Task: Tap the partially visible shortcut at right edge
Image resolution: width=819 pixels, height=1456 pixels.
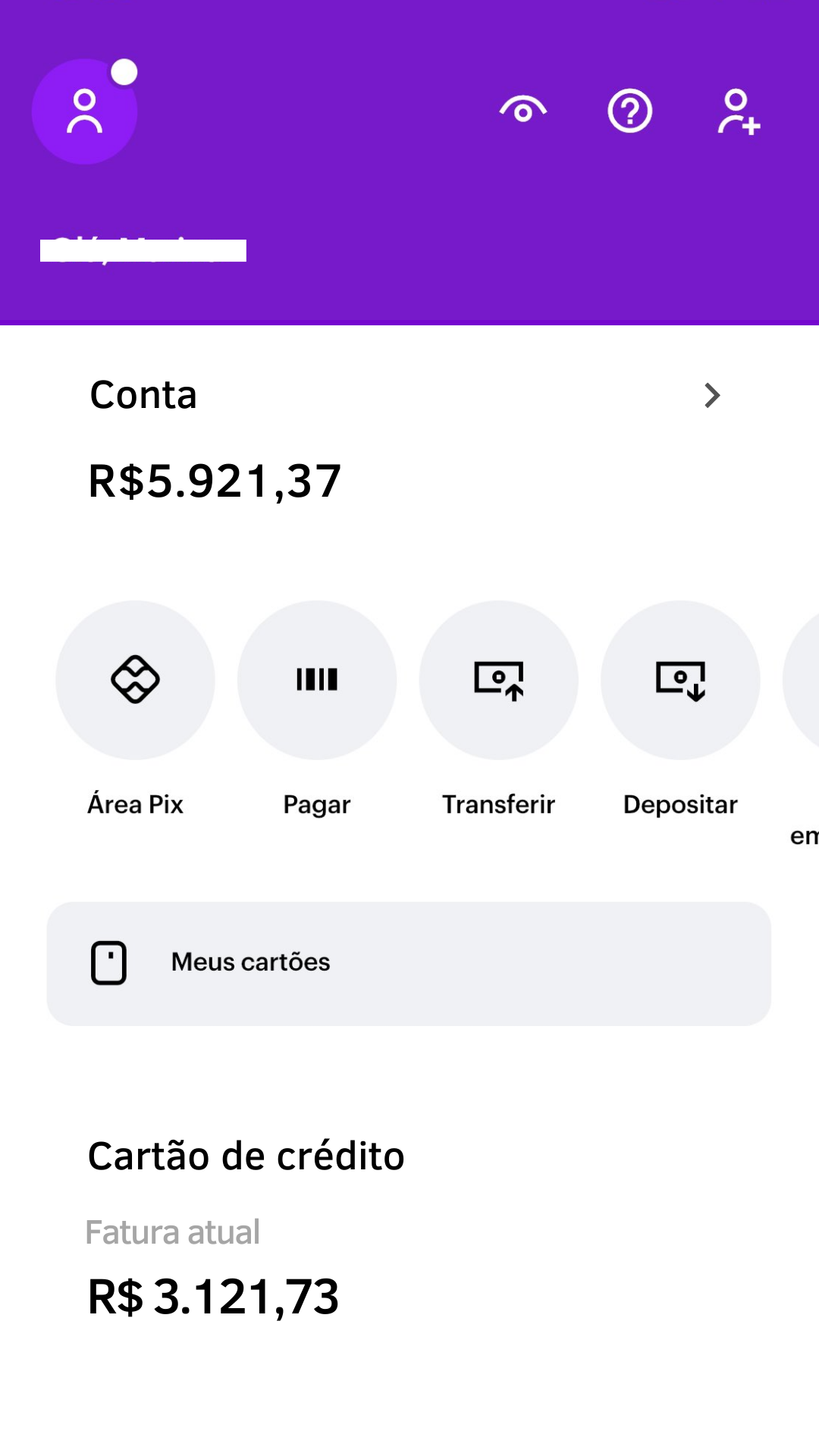Action: pyautogui.click(x=802, y=679)
